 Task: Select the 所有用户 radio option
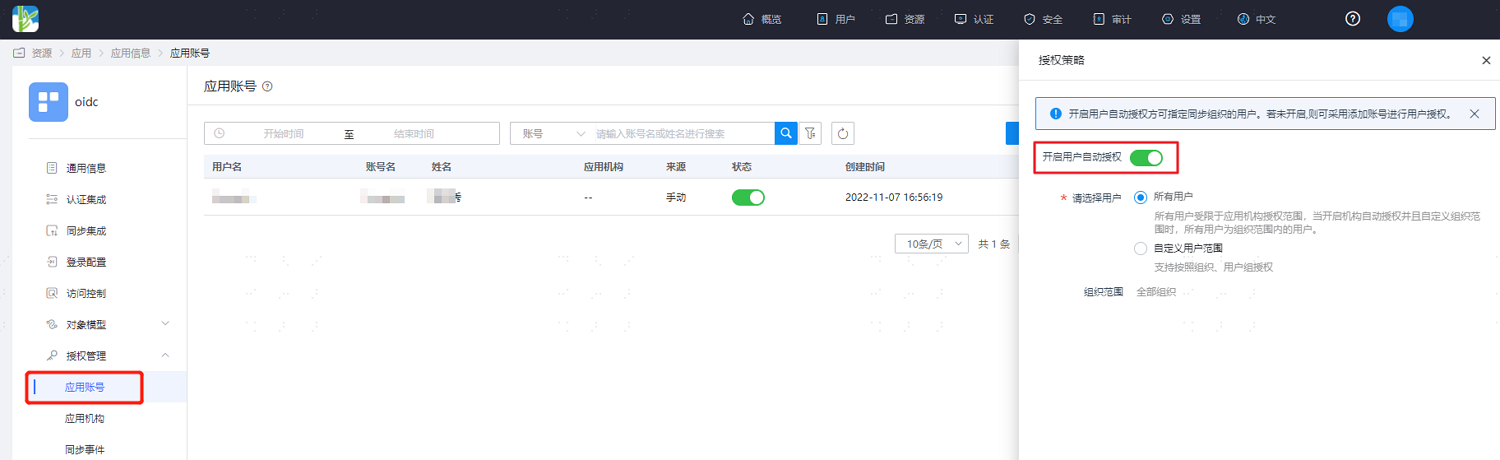tap(1140, 197)
